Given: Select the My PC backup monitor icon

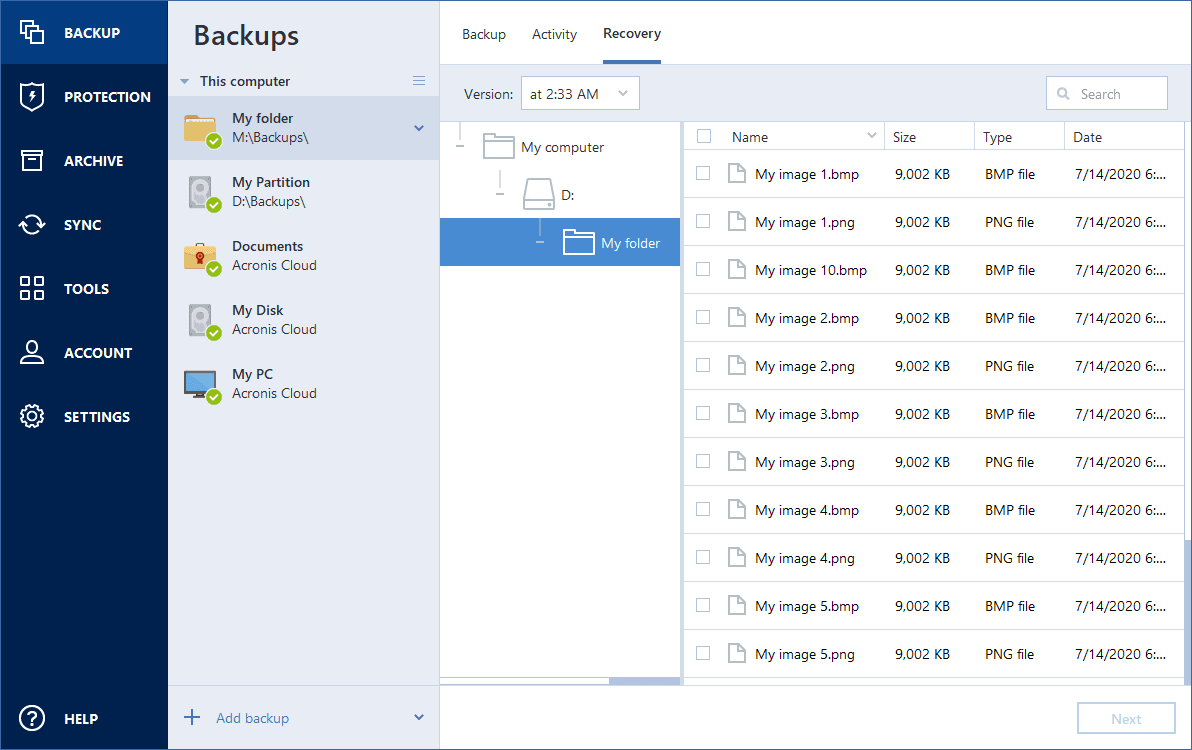Looking at the screenshot, I should [x=201, y=384].
